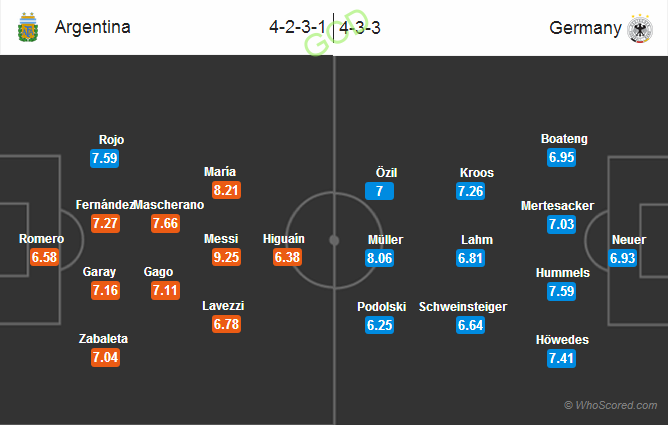Viewport: 668px width, 425px height.
Task: Click the Argentina team crest icon
Action: [x=28, y=27]
